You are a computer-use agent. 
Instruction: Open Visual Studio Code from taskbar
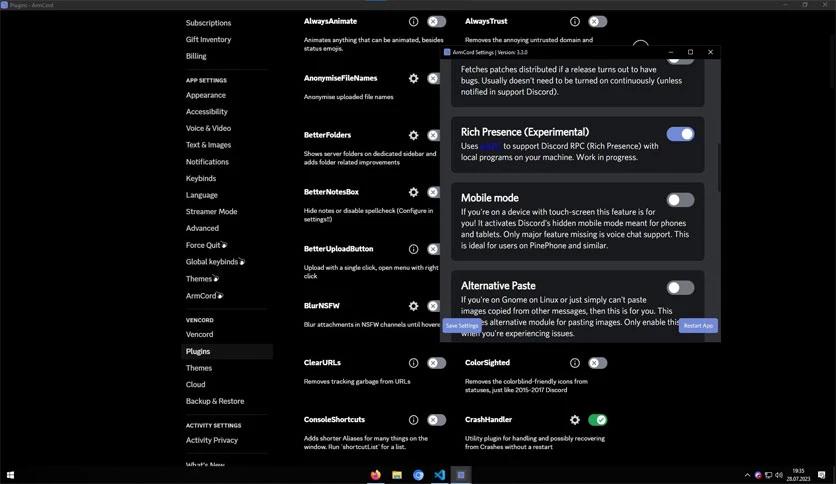point(439,474)
